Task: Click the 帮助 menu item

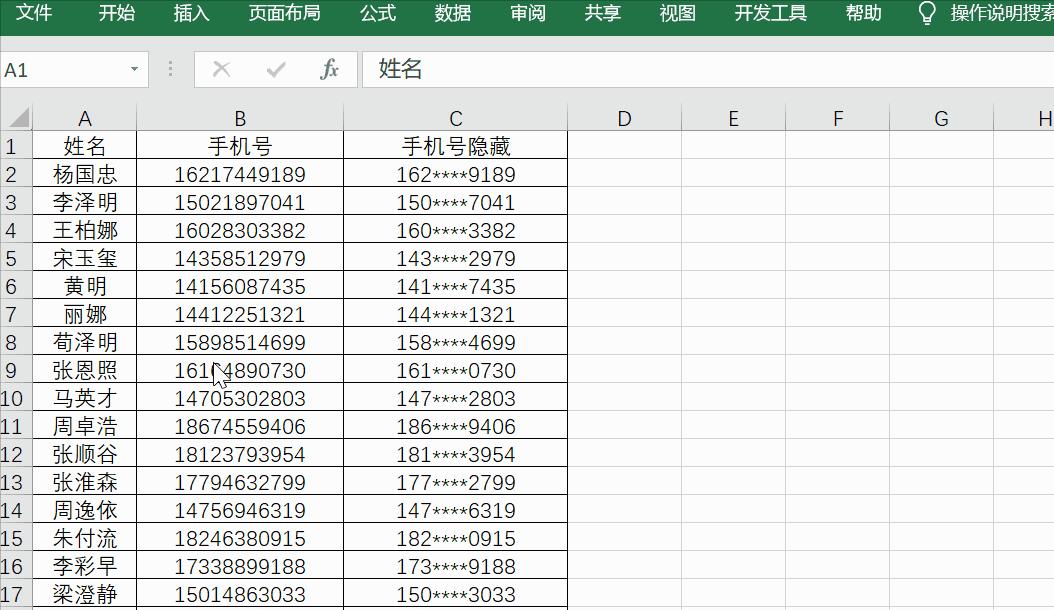Action: click(862, 14)
